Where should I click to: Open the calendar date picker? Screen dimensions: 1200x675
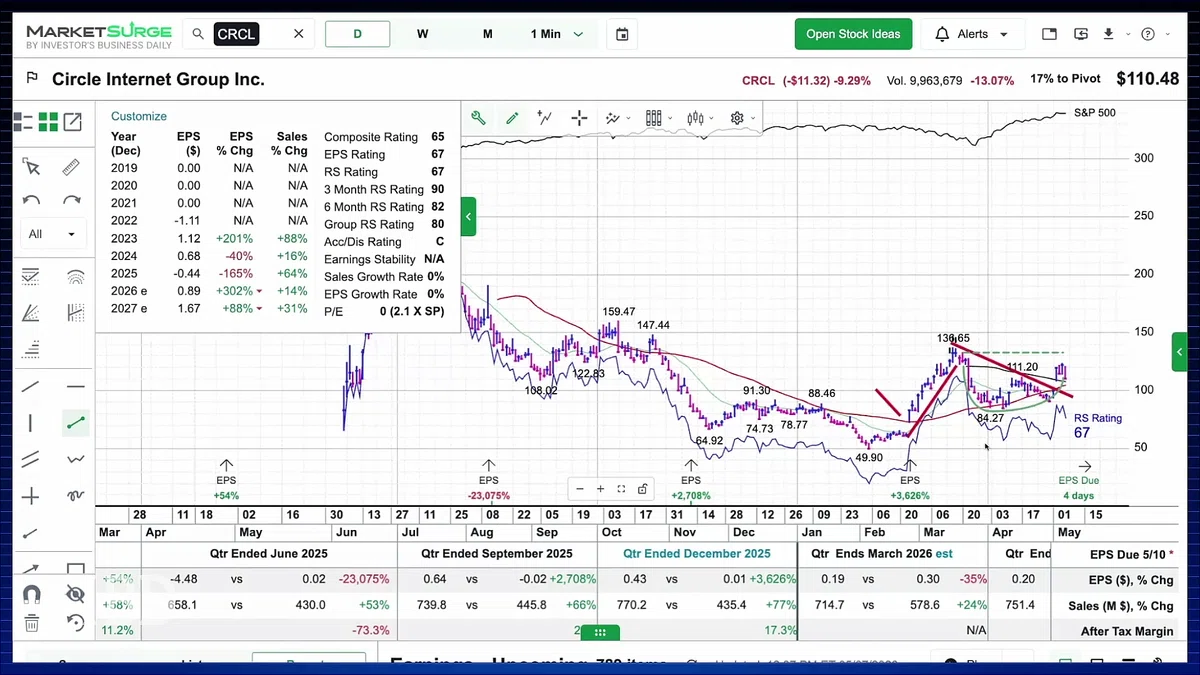coord(622,34)
